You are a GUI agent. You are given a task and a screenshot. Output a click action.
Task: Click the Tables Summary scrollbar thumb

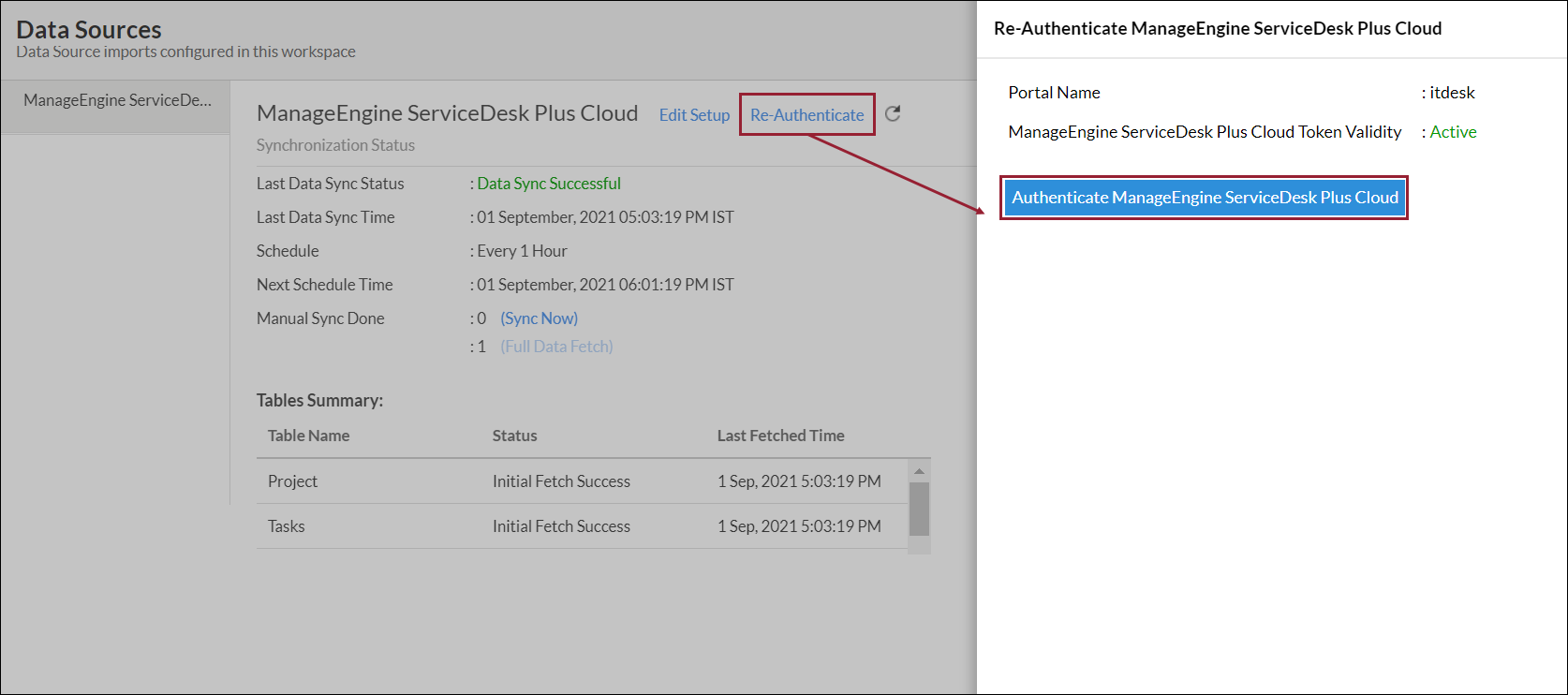[x=919, y=509]
